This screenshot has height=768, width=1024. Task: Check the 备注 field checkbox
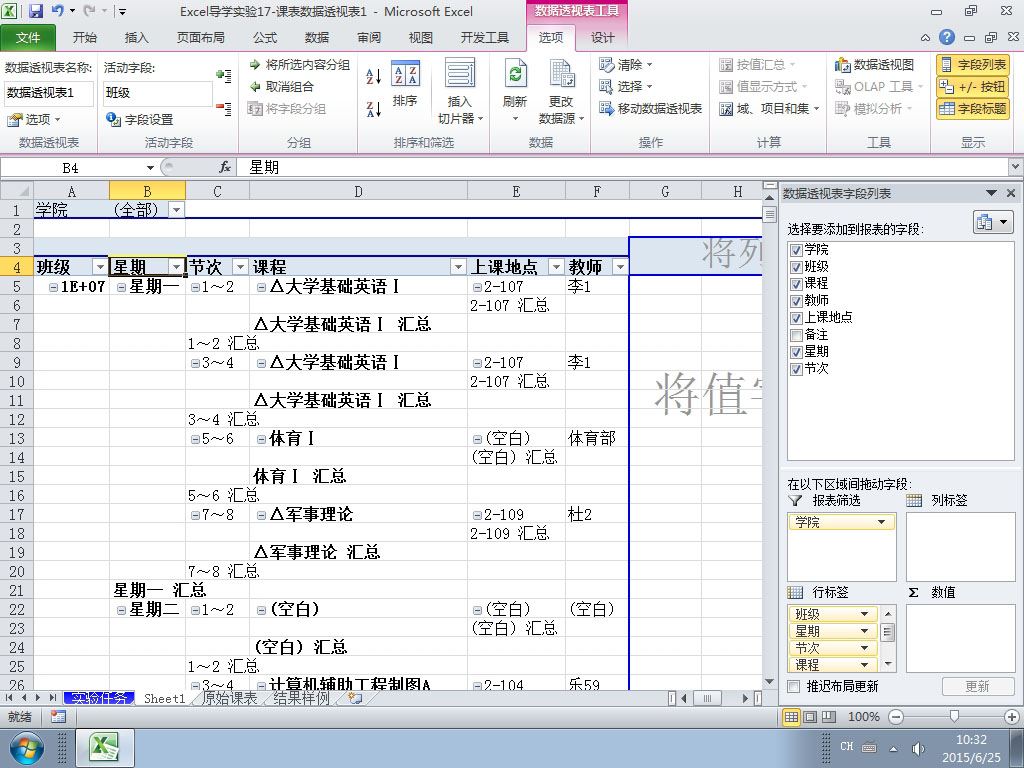pos(795,335)
